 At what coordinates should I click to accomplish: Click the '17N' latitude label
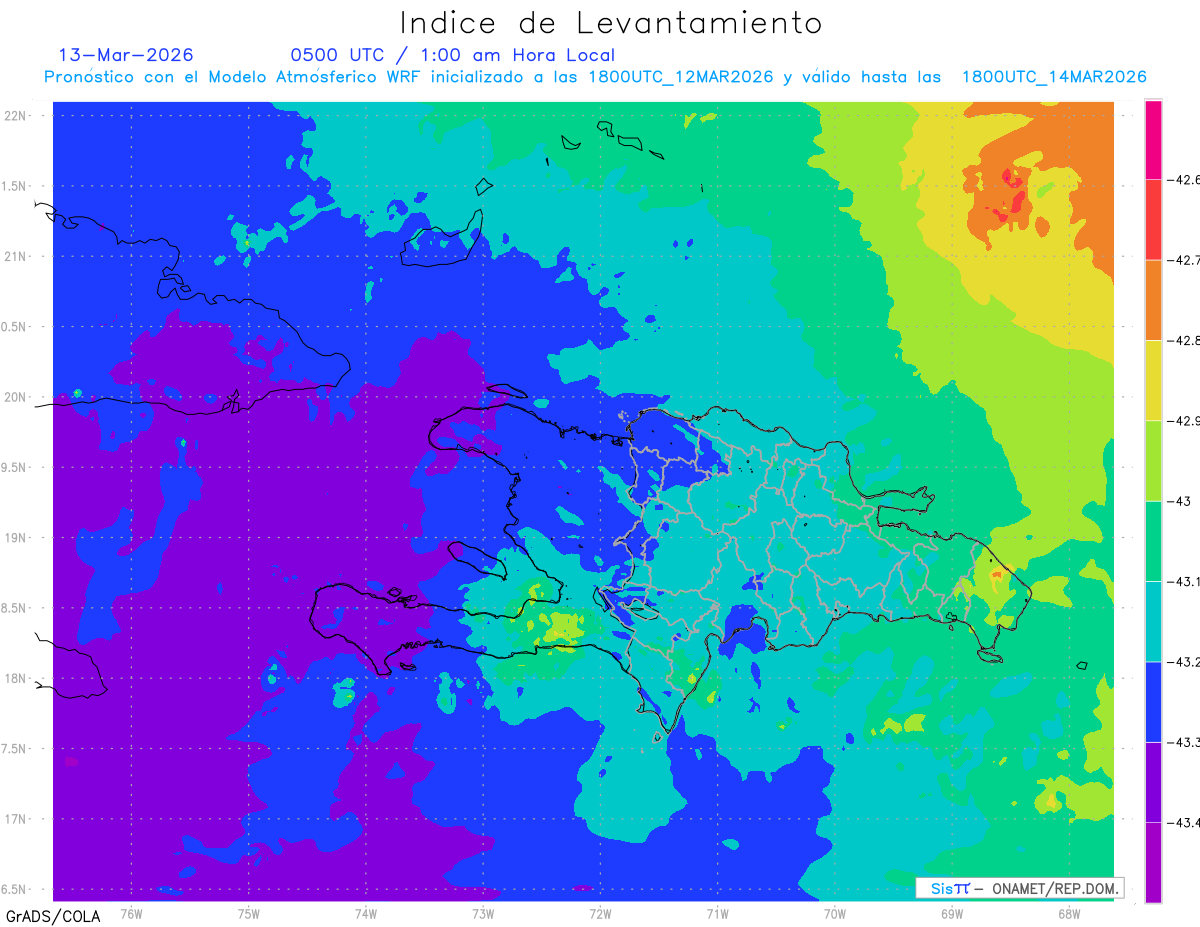tap(15, 819)
